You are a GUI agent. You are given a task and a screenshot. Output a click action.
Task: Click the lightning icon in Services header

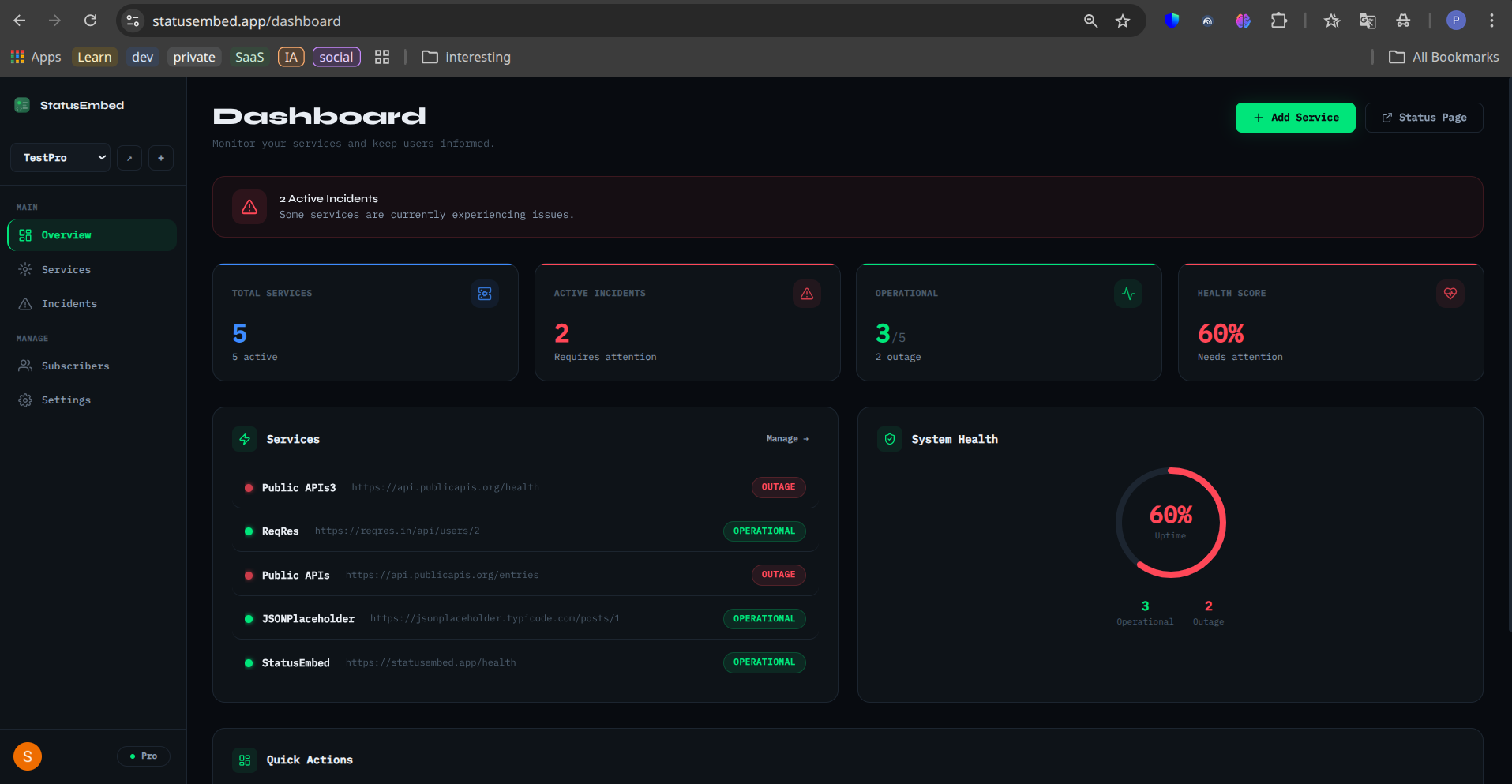click(x=245, y=439)
